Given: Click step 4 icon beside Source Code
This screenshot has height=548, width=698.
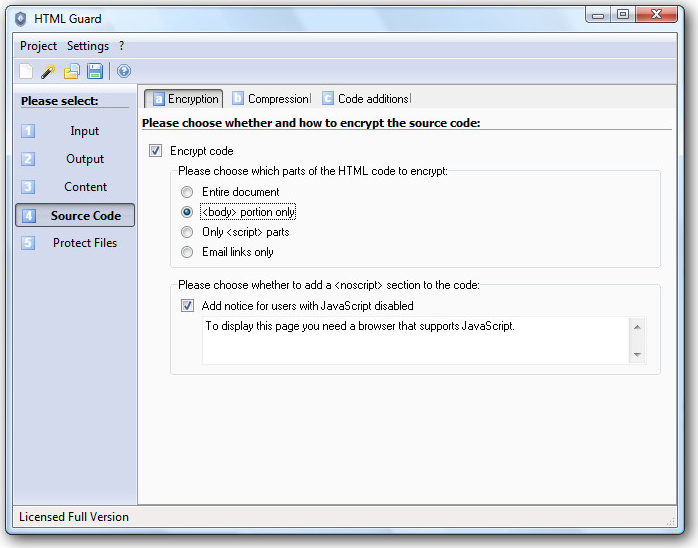Looking at the screenshot, I should [x=28, y=215].
